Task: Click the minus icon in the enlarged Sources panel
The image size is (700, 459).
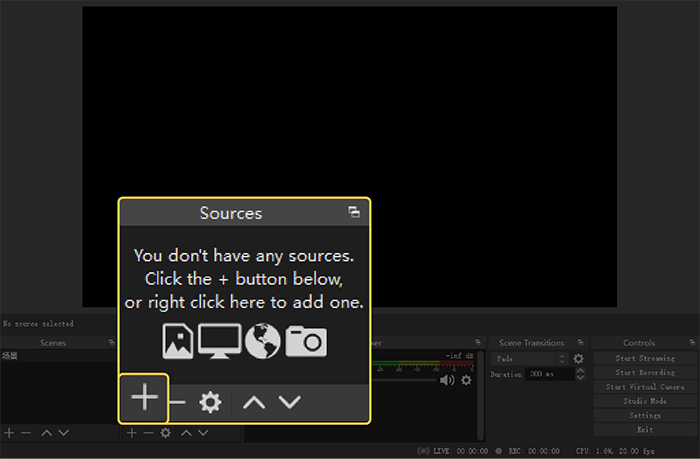Action: click(x=177, y=402)
